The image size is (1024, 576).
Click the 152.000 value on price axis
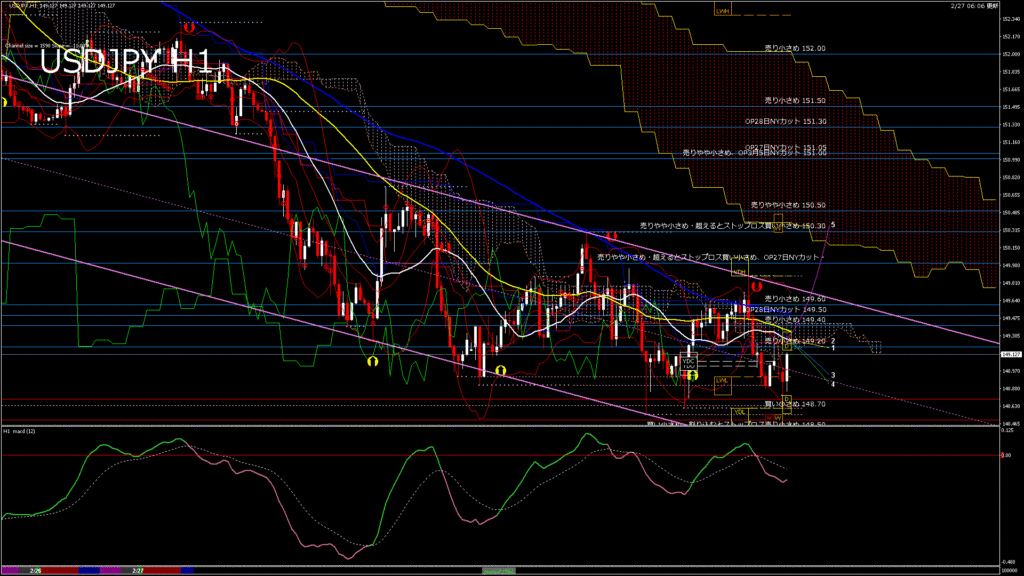pyautogui.click(x=1012, y=54)
